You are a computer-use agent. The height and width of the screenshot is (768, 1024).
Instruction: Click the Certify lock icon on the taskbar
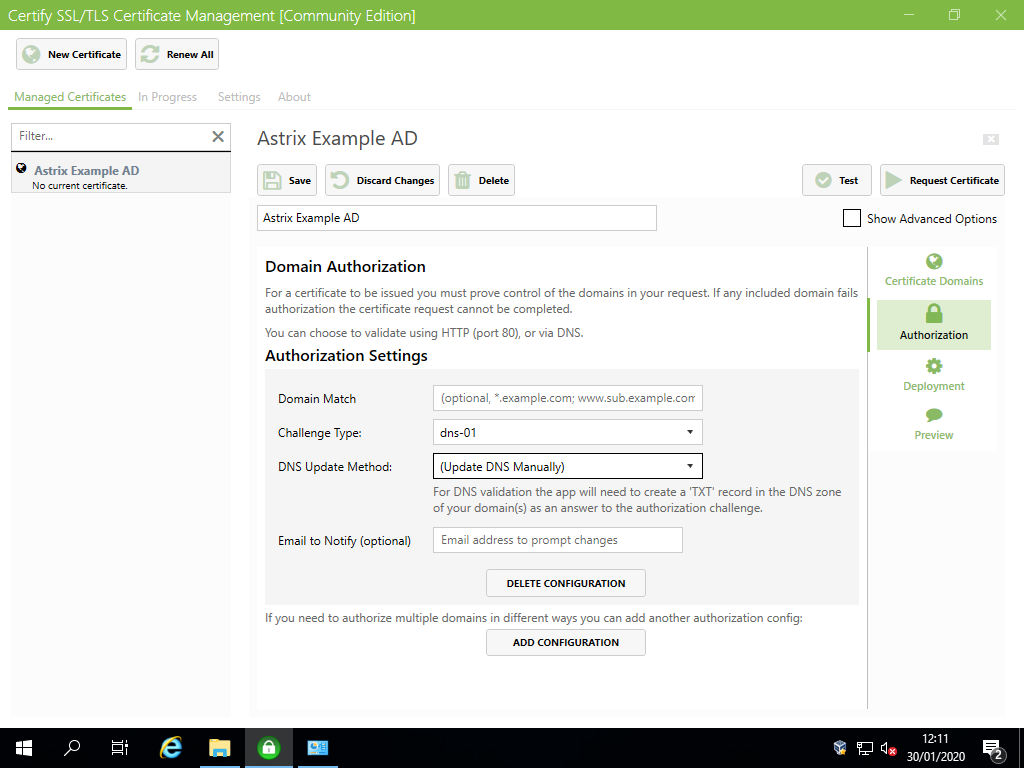[x=268, y=747]
